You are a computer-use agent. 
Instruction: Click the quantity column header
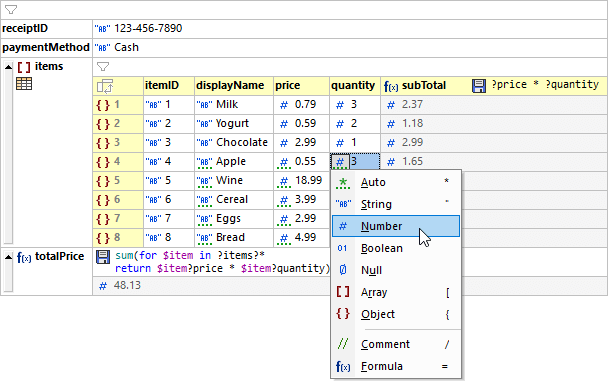click(355, 86)
